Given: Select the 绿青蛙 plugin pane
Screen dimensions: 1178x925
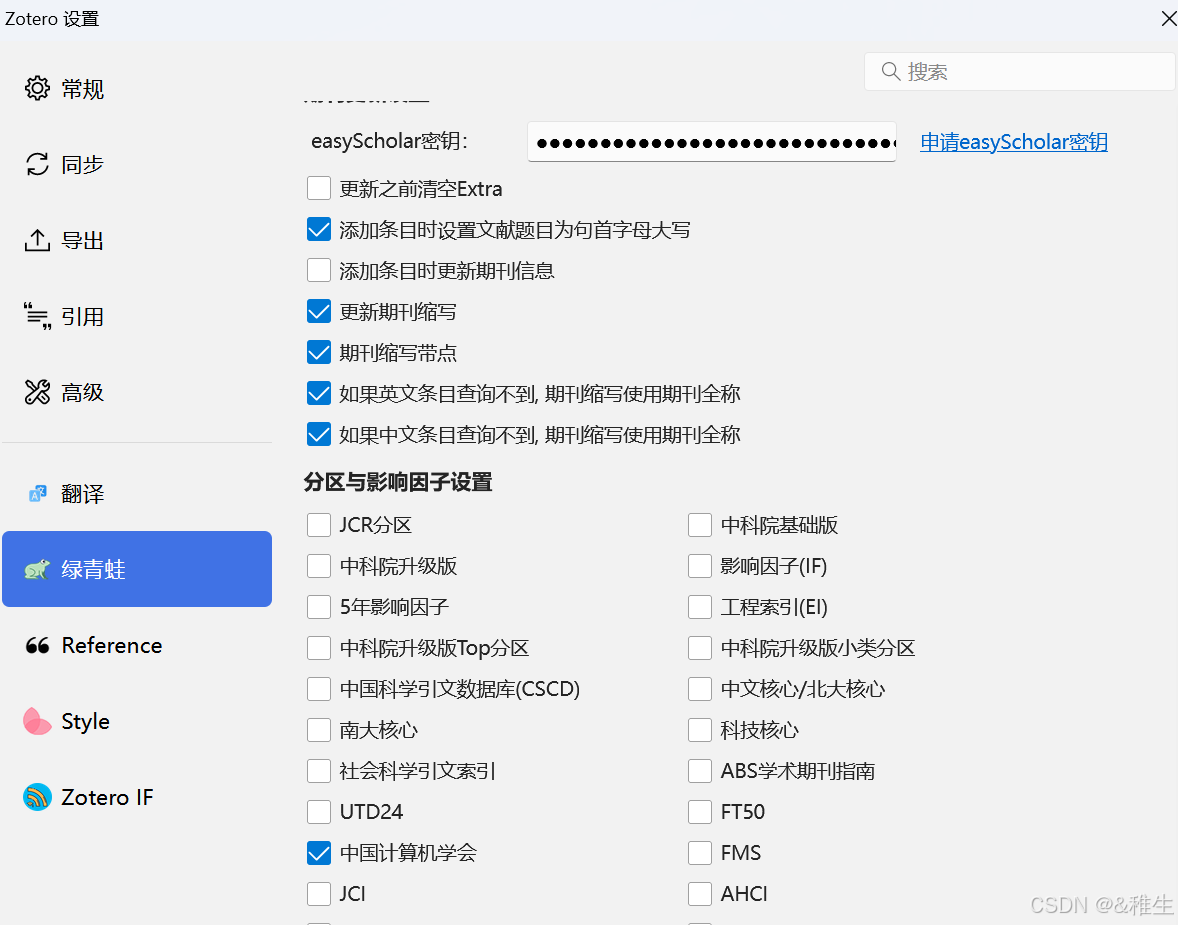Looking at the screenshot, I should [137, 569].
